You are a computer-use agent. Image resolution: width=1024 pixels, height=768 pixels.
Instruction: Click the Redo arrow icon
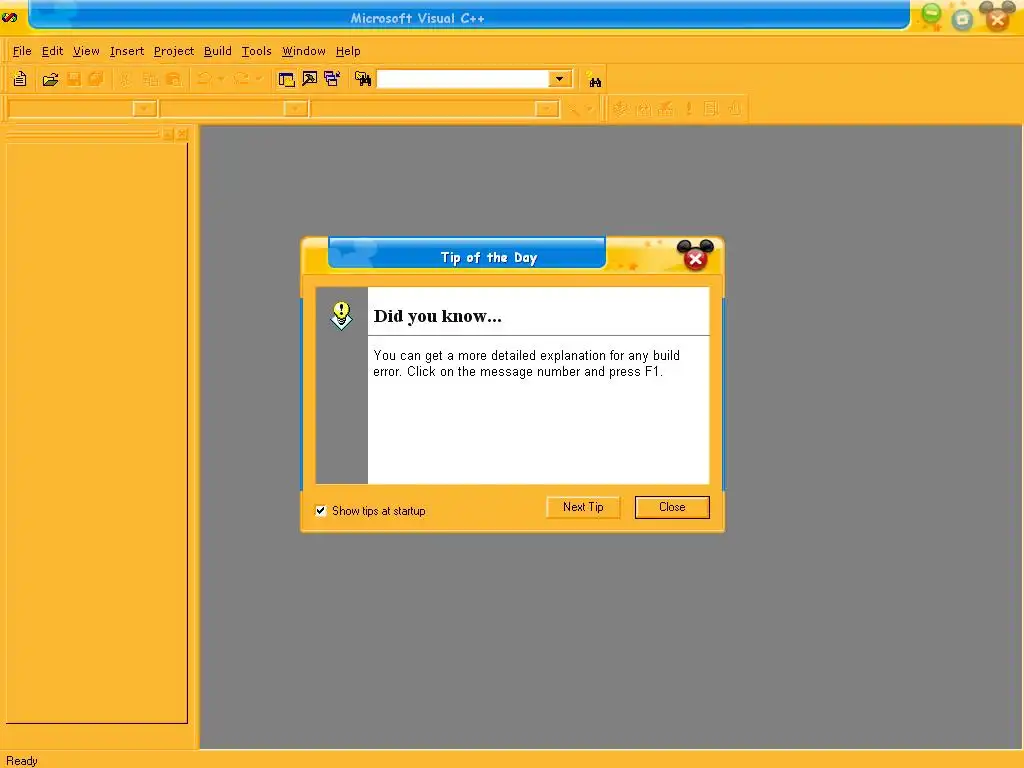click(x=242, y=79)
